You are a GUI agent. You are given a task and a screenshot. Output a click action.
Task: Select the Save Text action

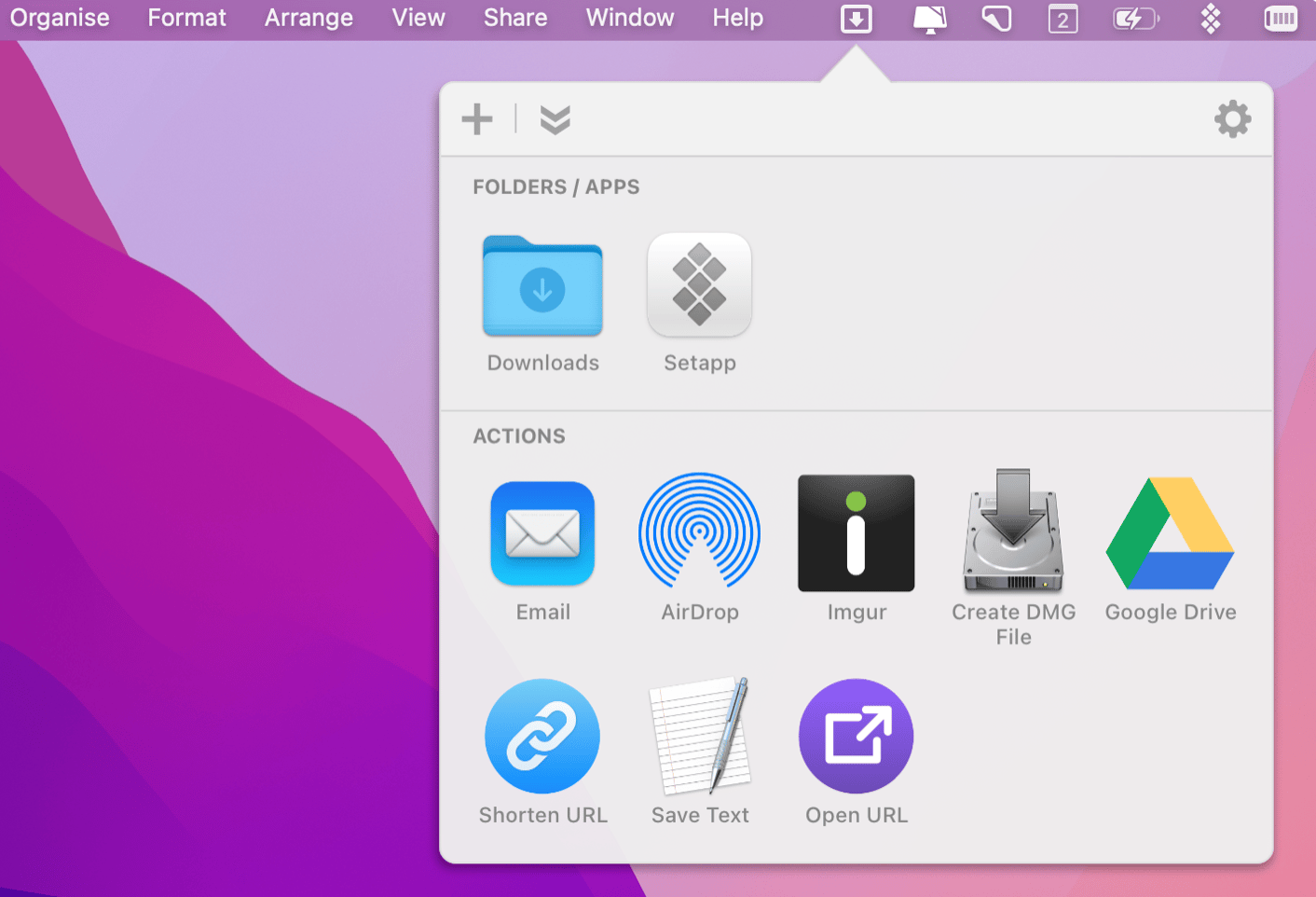699,735
